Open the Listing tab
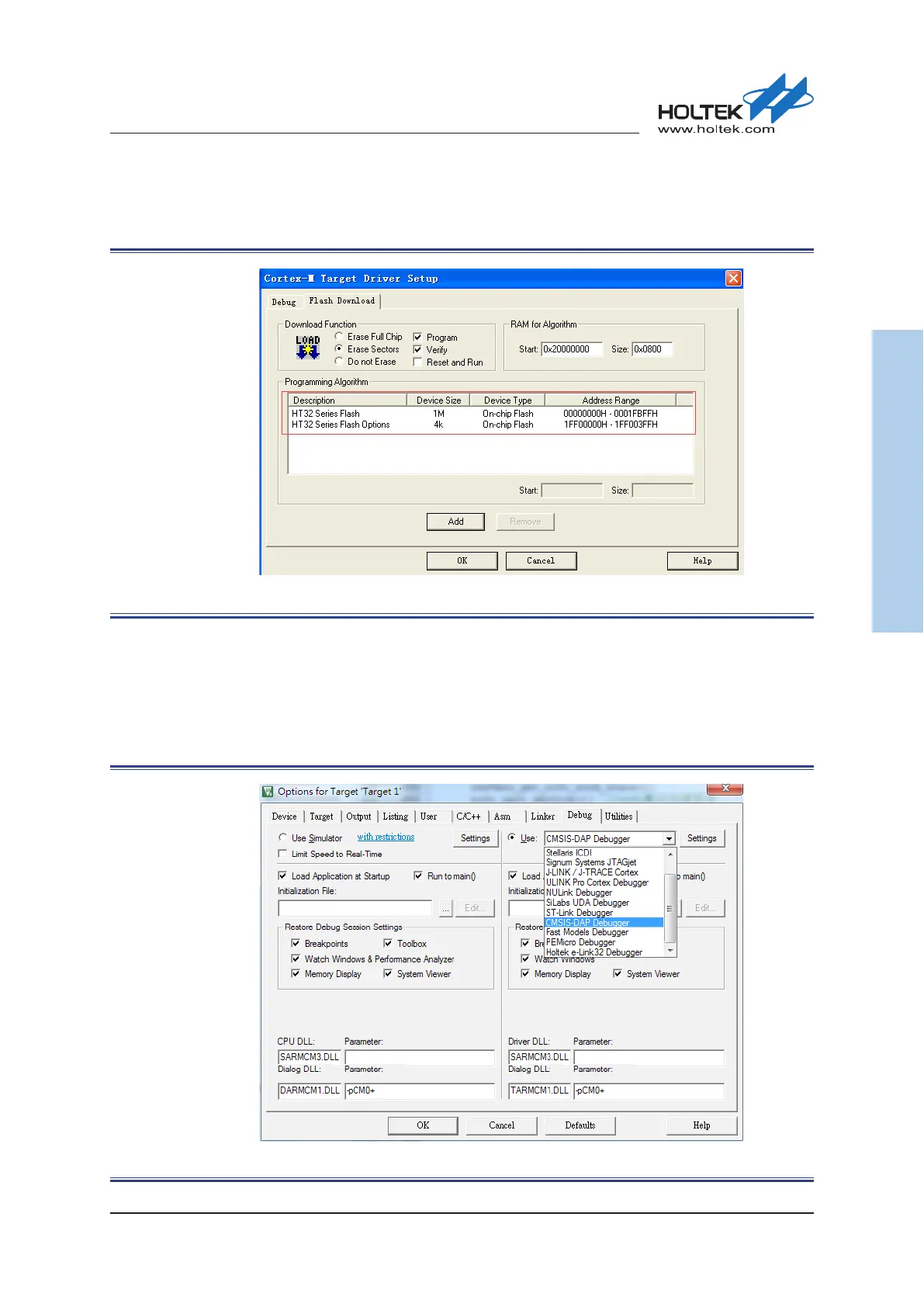Image resolution: width=924 pixels, height=1307 pixels. pos(396,816)
